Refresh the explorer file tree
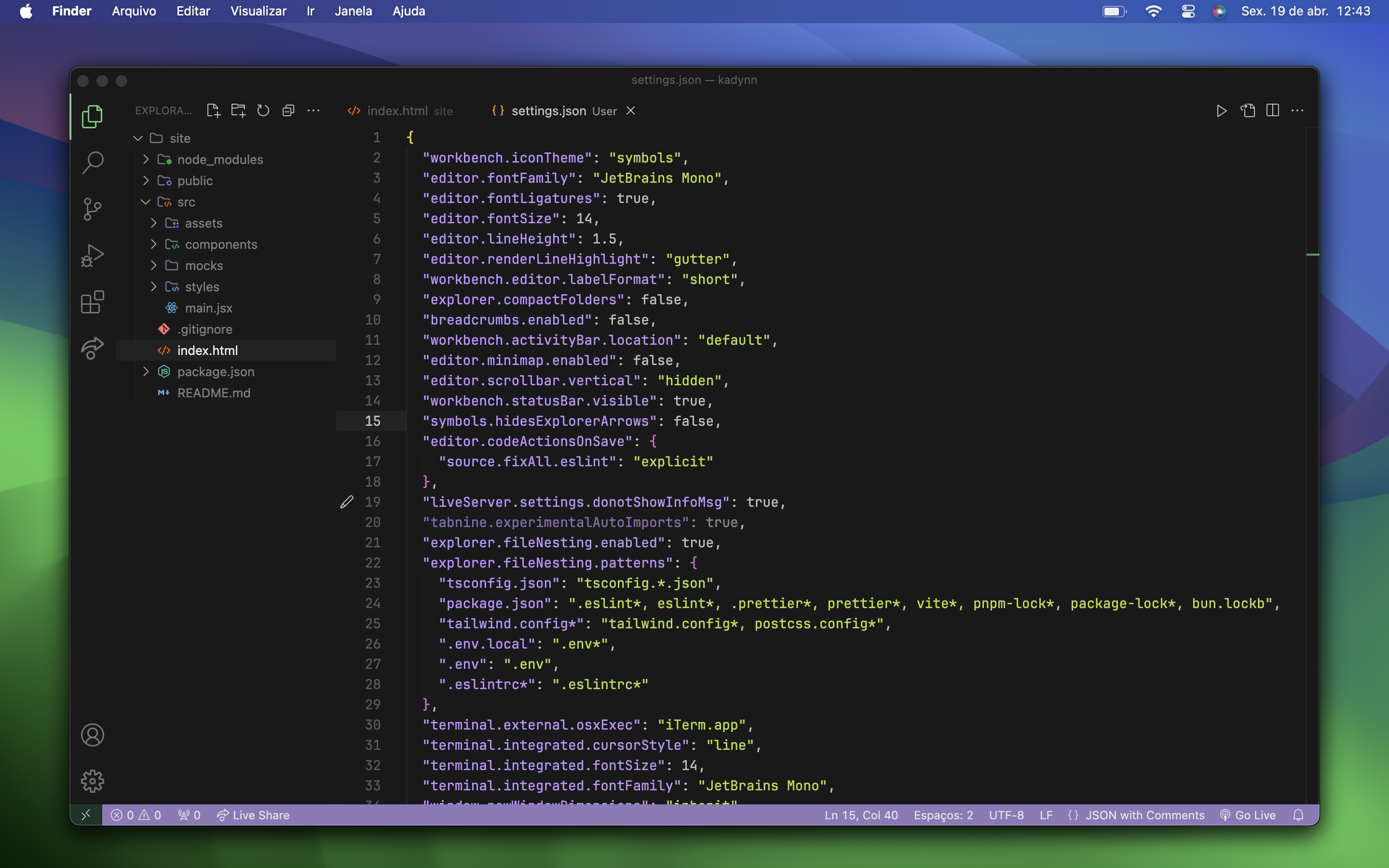Screen dimensions: 1389x868 [x=263, y=111]
